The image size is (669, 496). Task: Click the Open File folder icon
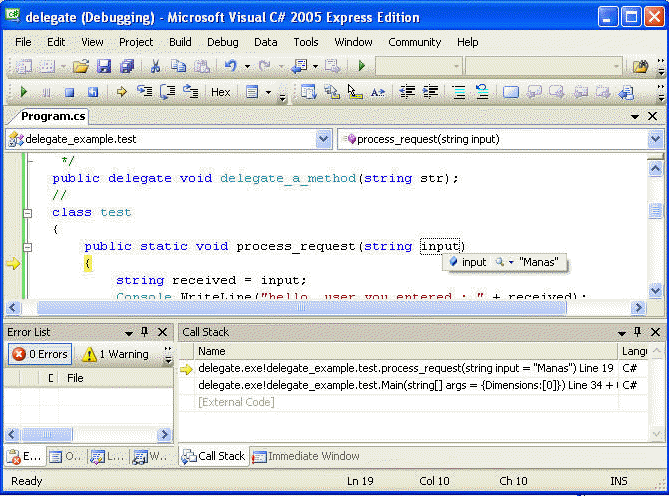(x=80, y=66)
